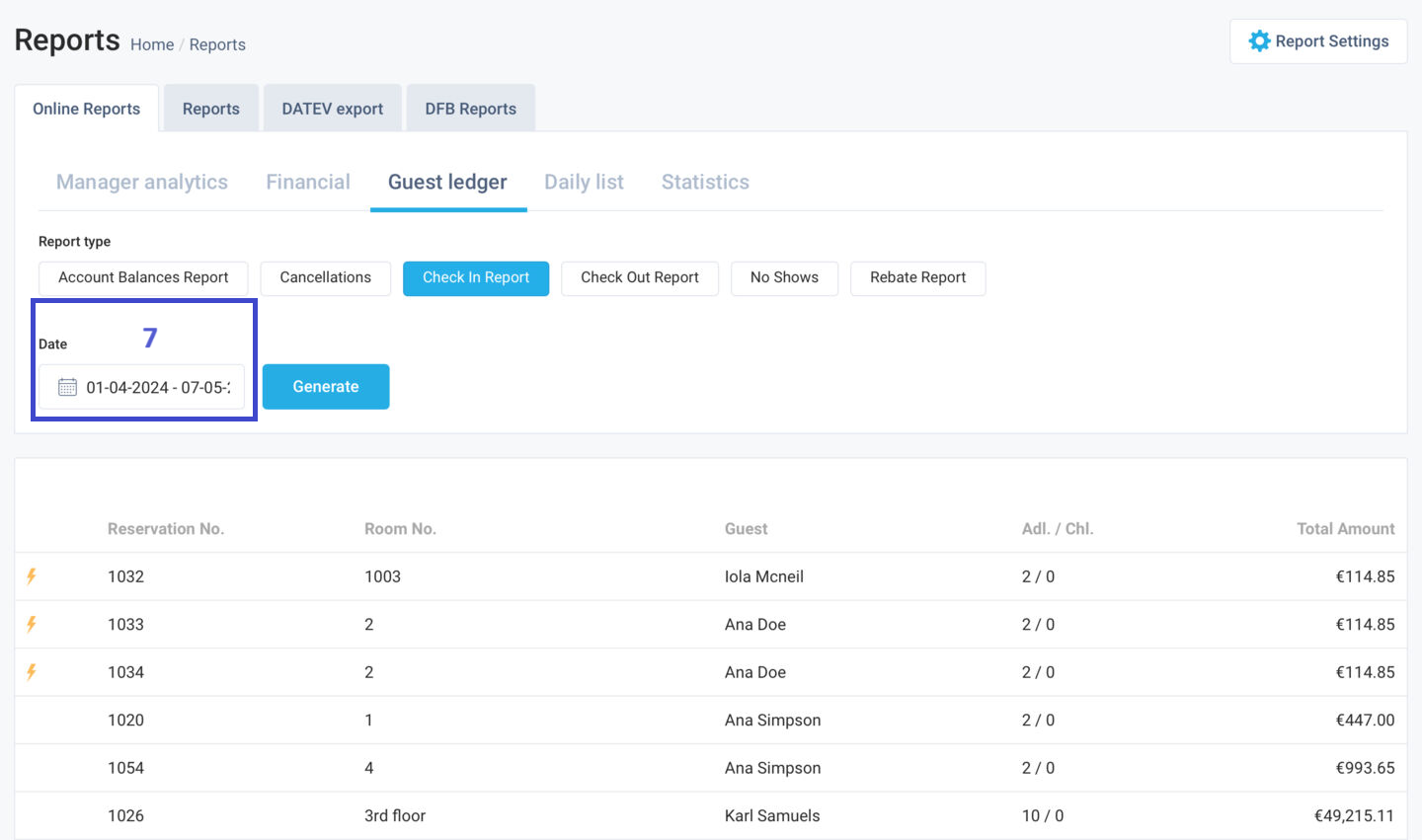The width and height of the screenshot is (1422, 840).
Task: Open the Manager analytics tab
Action: pos(141,182)
